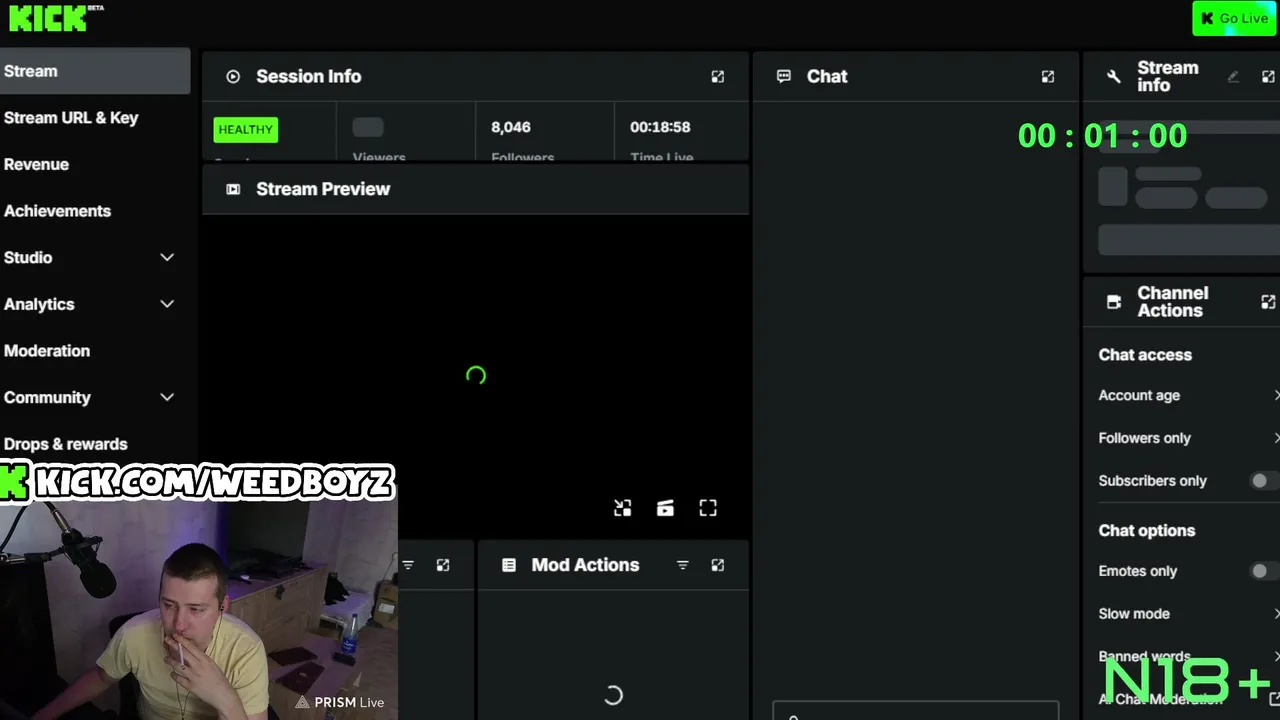Open the Followers only chat setting
This screenshot has height=720, width=1280.
point(1187,438)
